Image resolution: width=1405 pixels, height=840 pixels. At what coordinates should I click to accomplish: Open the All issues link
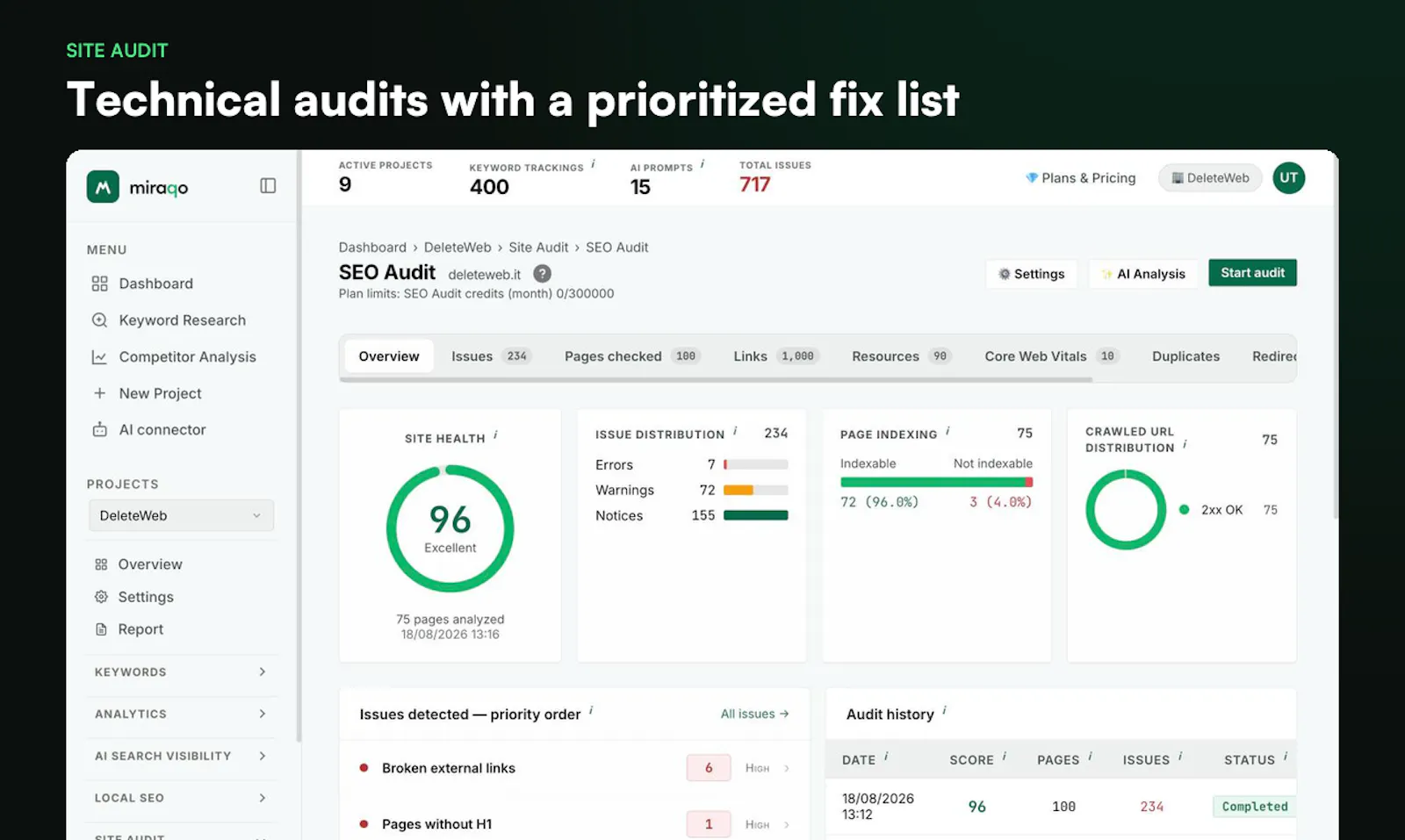[754, 714]
